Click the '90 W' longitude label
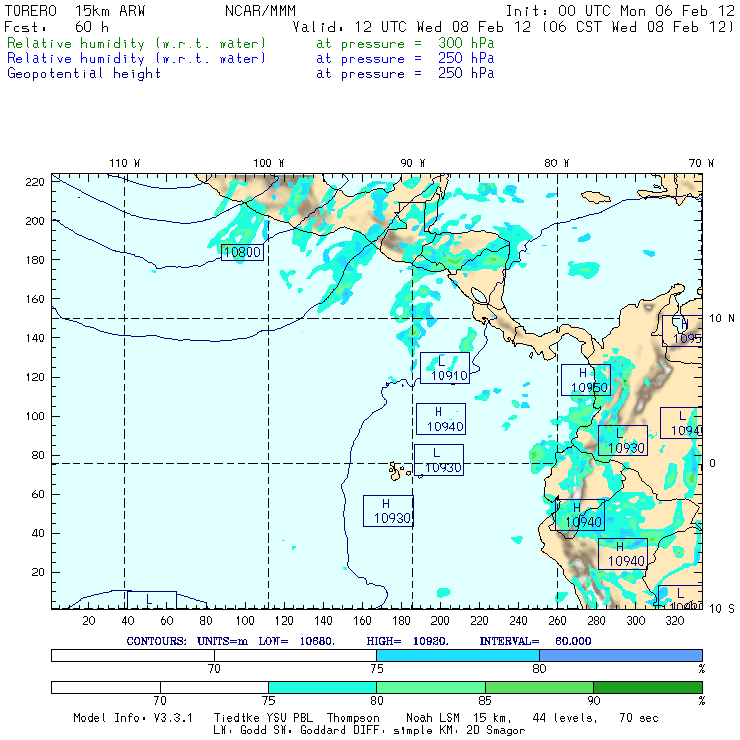Image resolution: width=740 pixels, height=740 pixels. [x=413, y=163]
